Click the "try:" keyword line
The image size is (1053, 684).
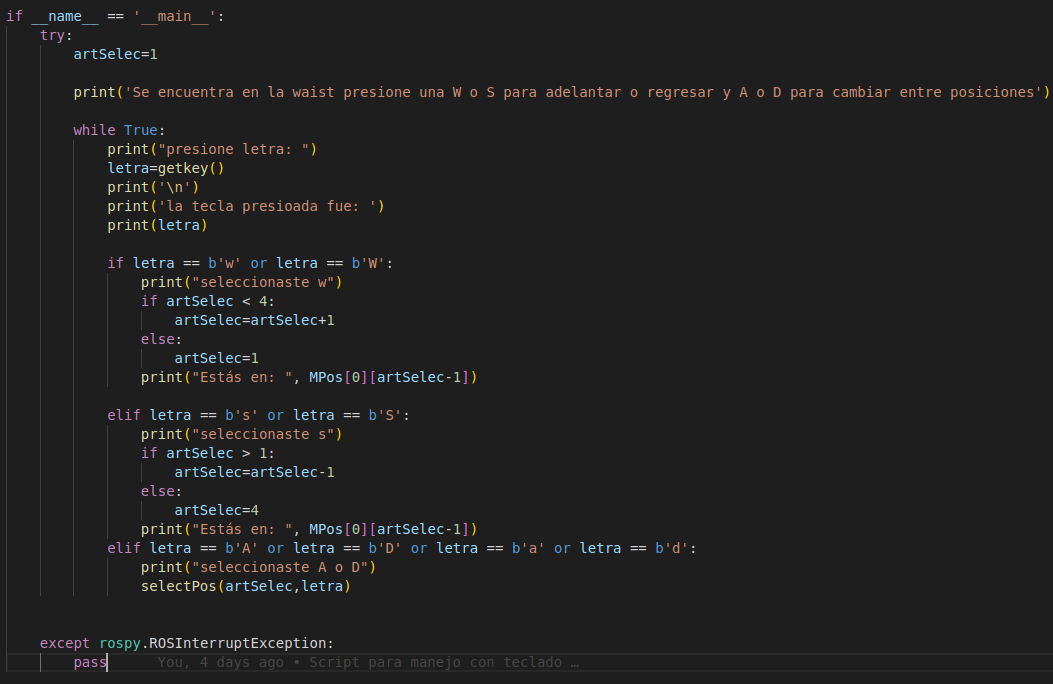56,35
